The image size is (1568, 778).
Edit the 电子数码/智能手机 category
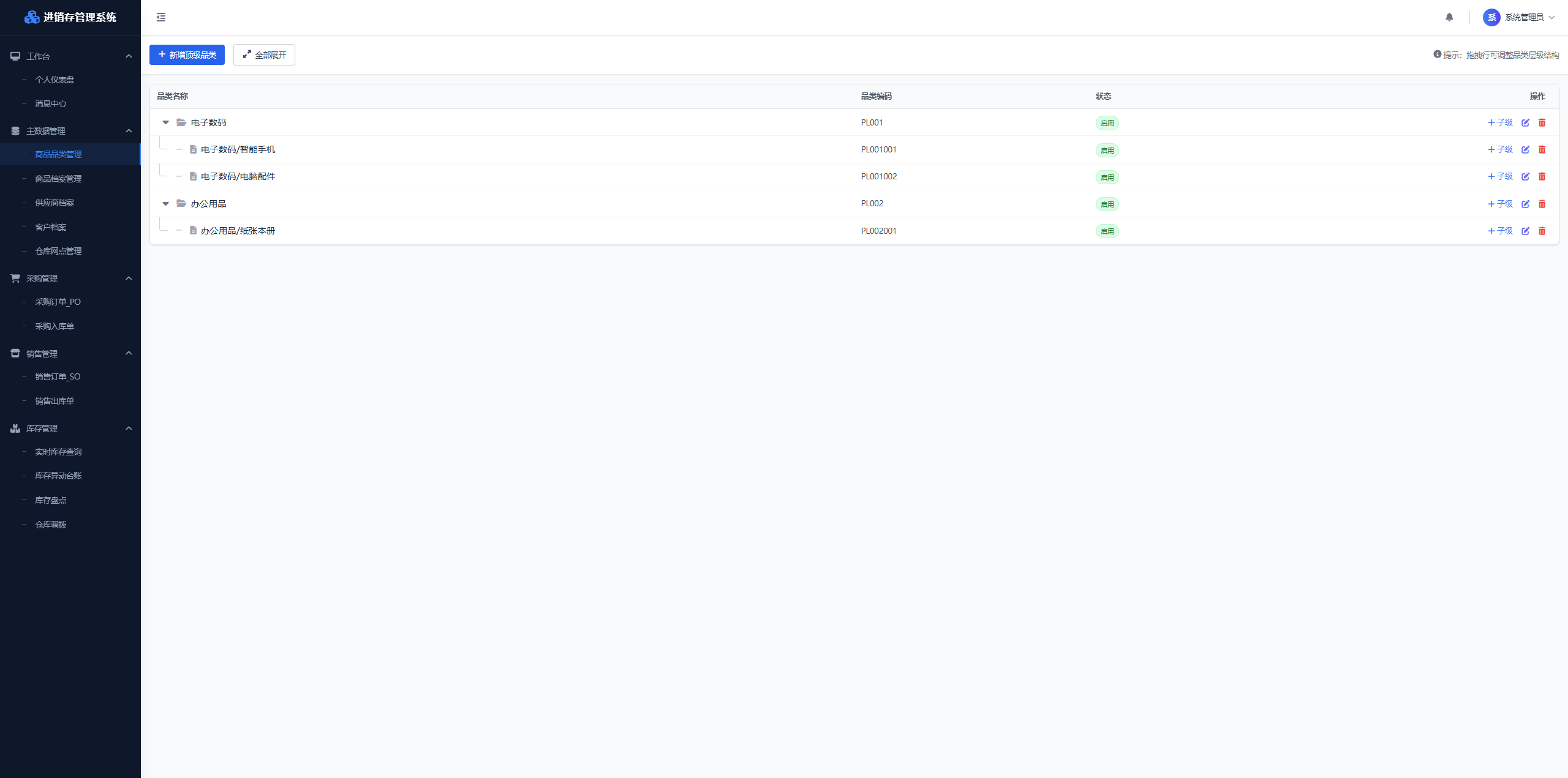point(1526,149)
